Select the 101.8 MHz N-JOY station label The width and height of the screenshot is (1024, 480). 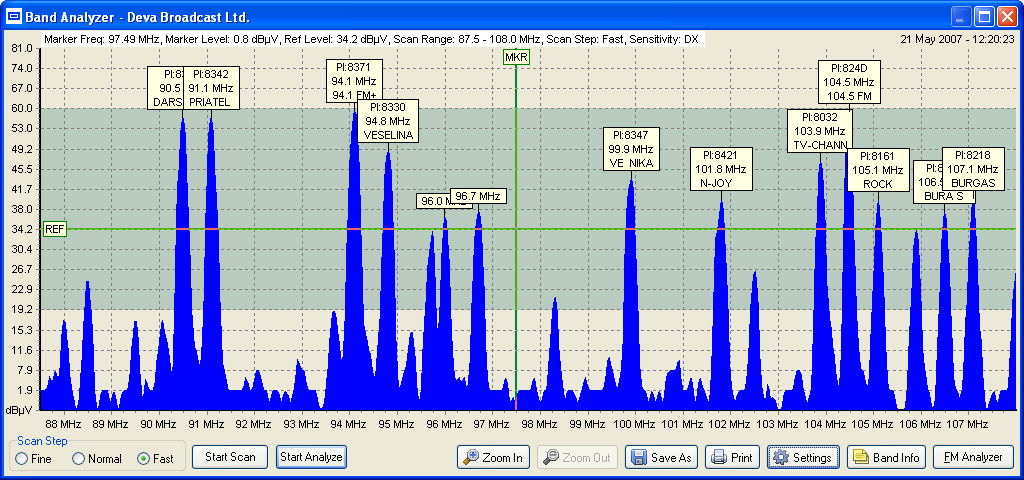pos(720,169)
